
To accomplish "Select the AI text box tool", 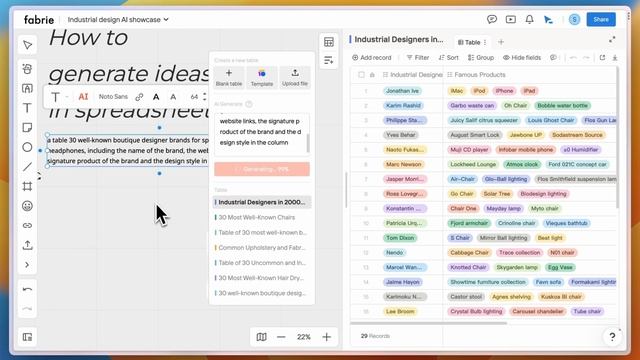I will pos(27,88).
